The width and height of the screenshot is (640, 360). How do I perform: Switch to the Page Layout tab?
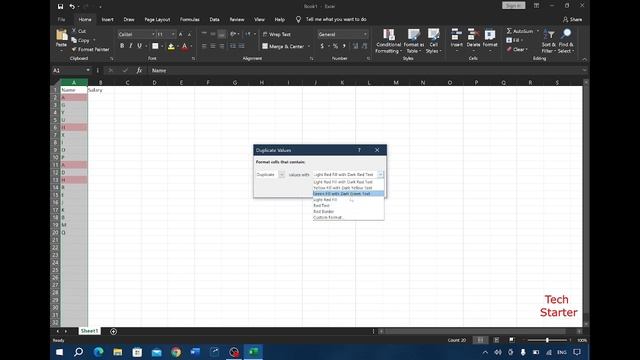click(157, 19)
